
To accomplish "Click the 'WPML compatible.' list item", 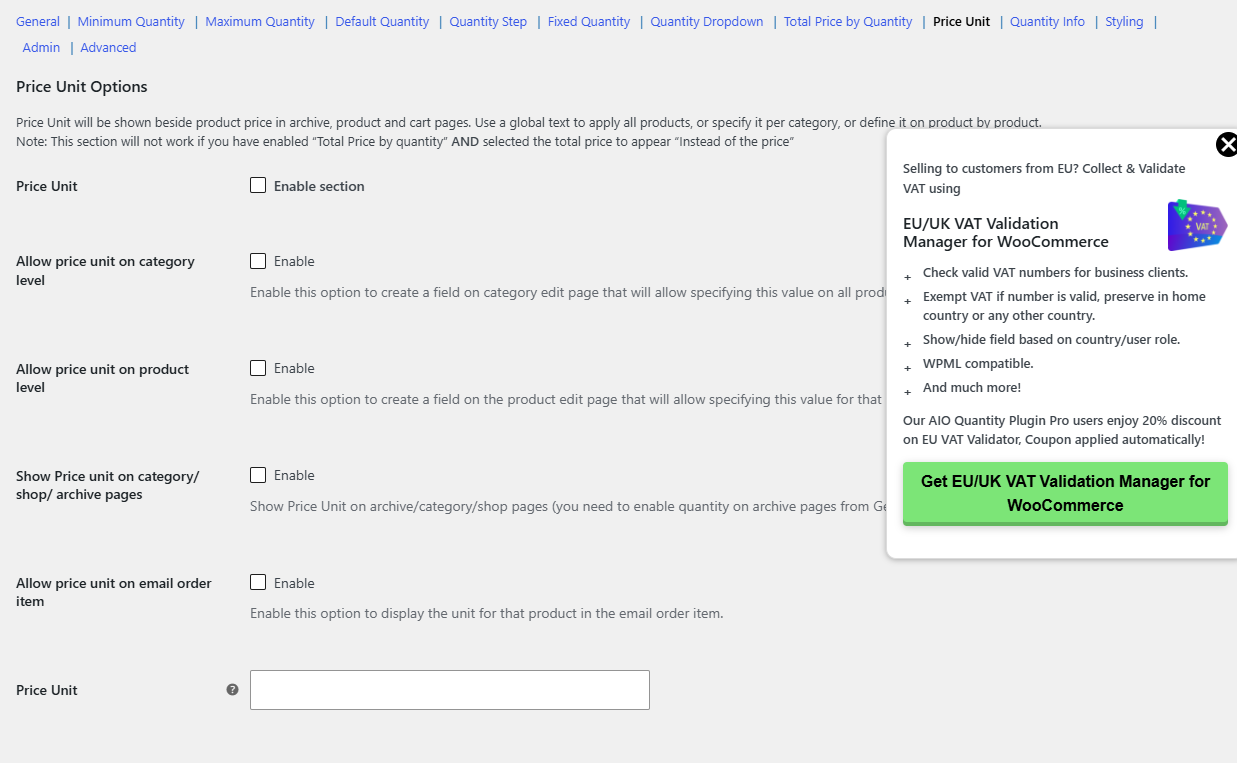I will coord(978,363).
